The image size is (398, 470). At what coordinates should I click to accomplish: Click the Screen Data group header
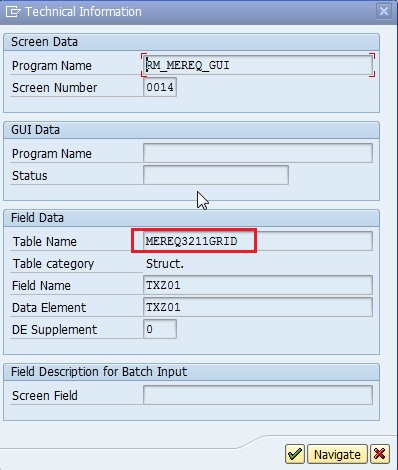tap(191, 42)
